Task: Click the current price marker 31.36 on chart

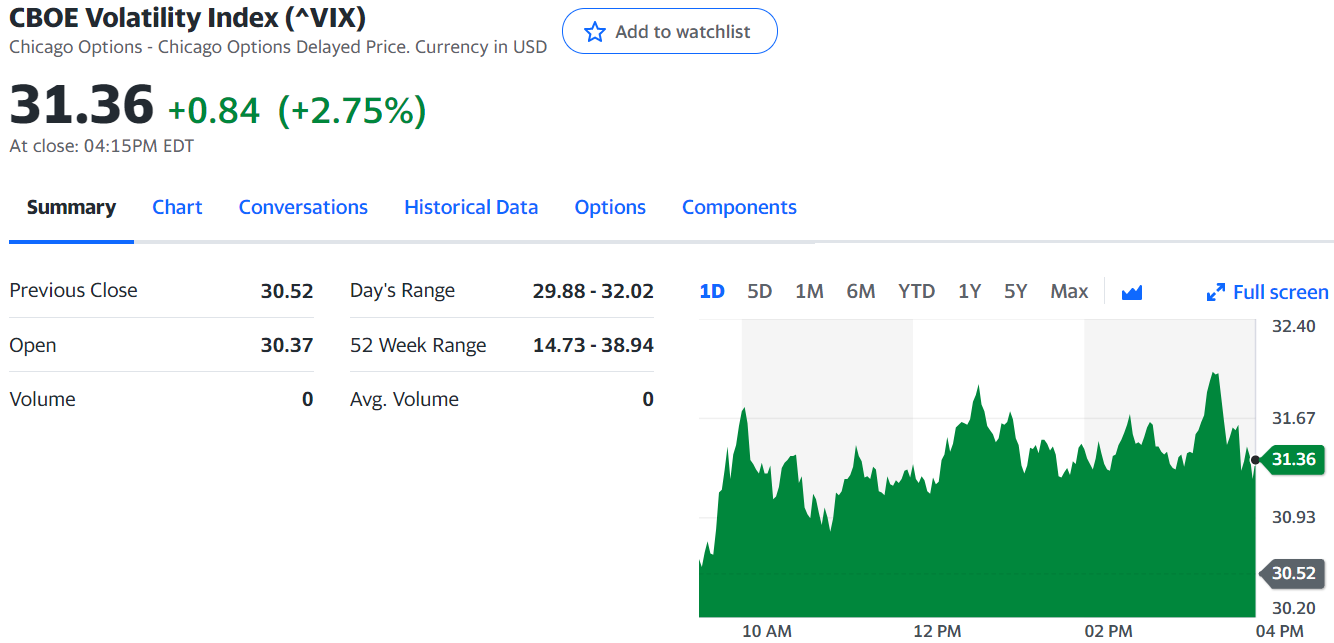Action: pyautogui.click(x=1293, y=459)
